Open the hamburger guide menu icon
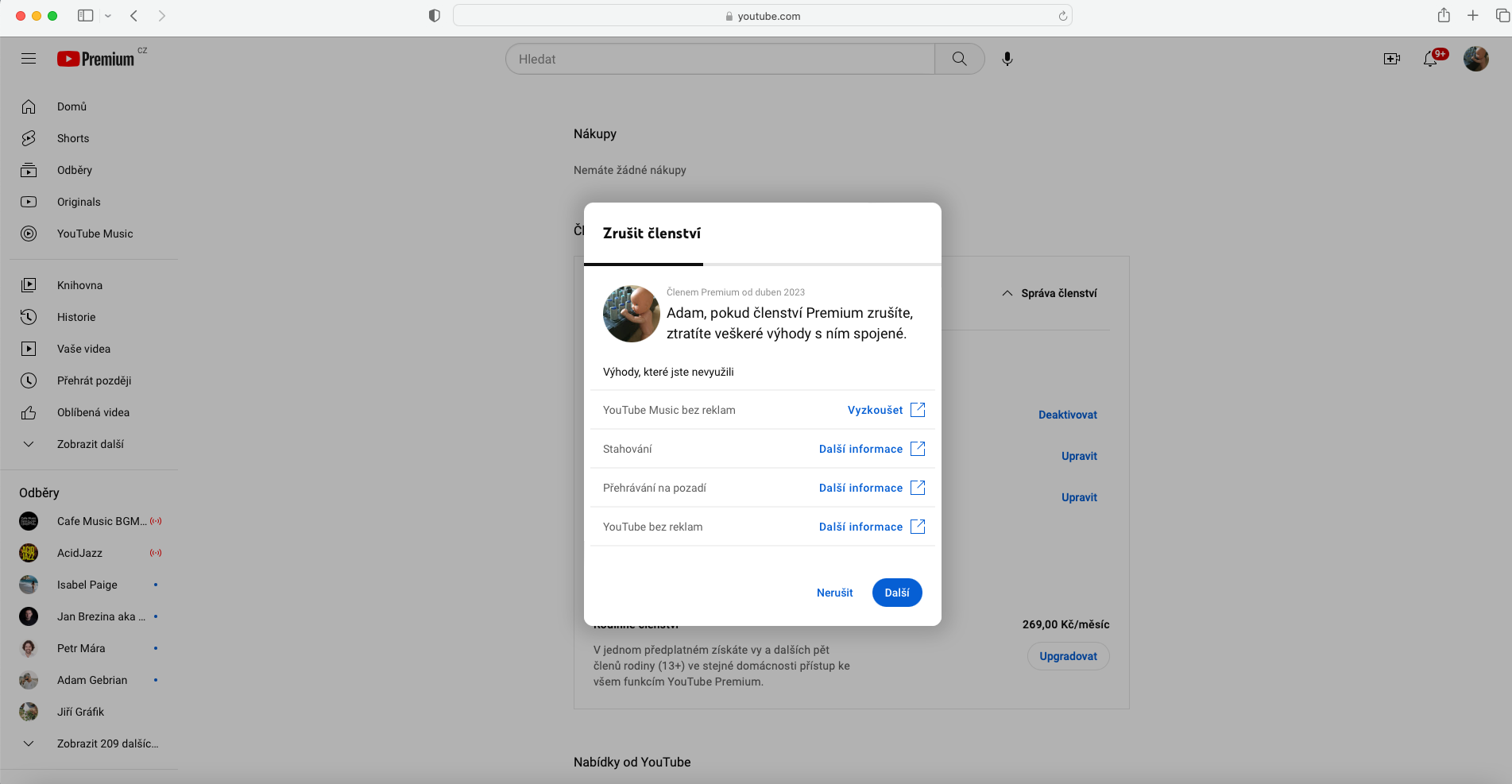1512x784 pixels. pos(29,59)
